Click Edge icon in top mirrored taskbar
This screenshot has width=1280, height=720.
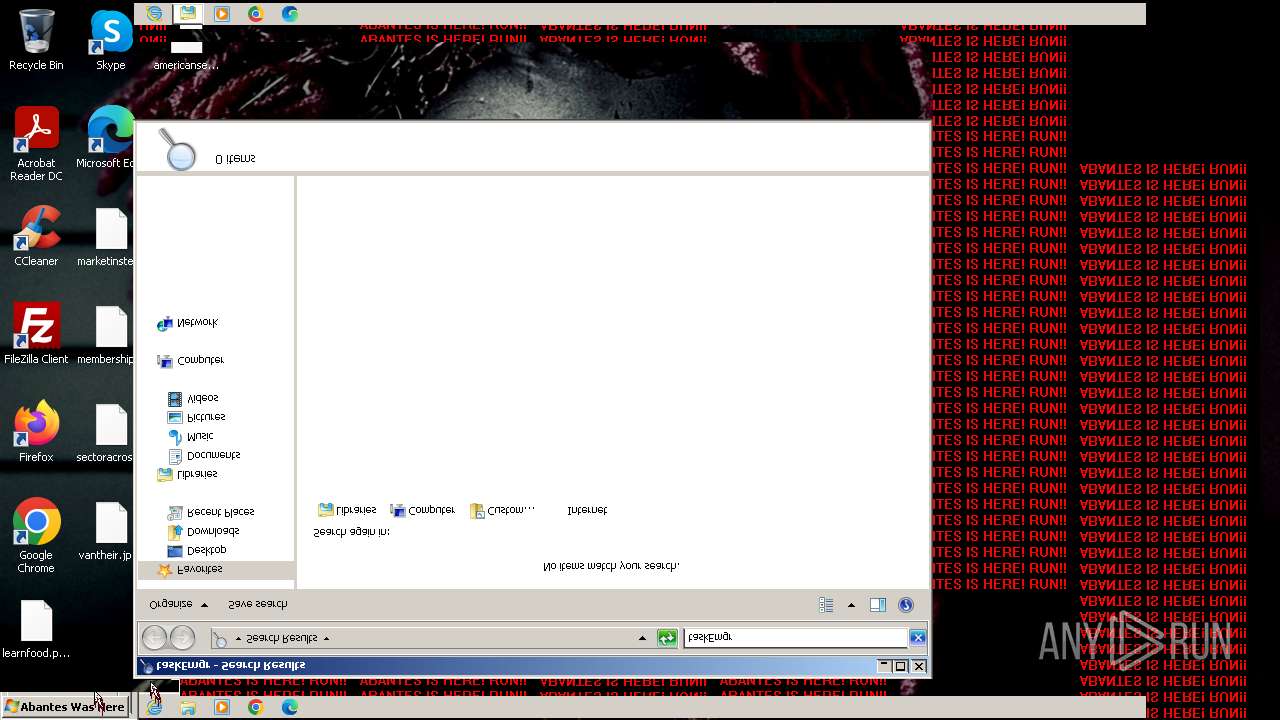pyautogui.click(x=290, y=13)
